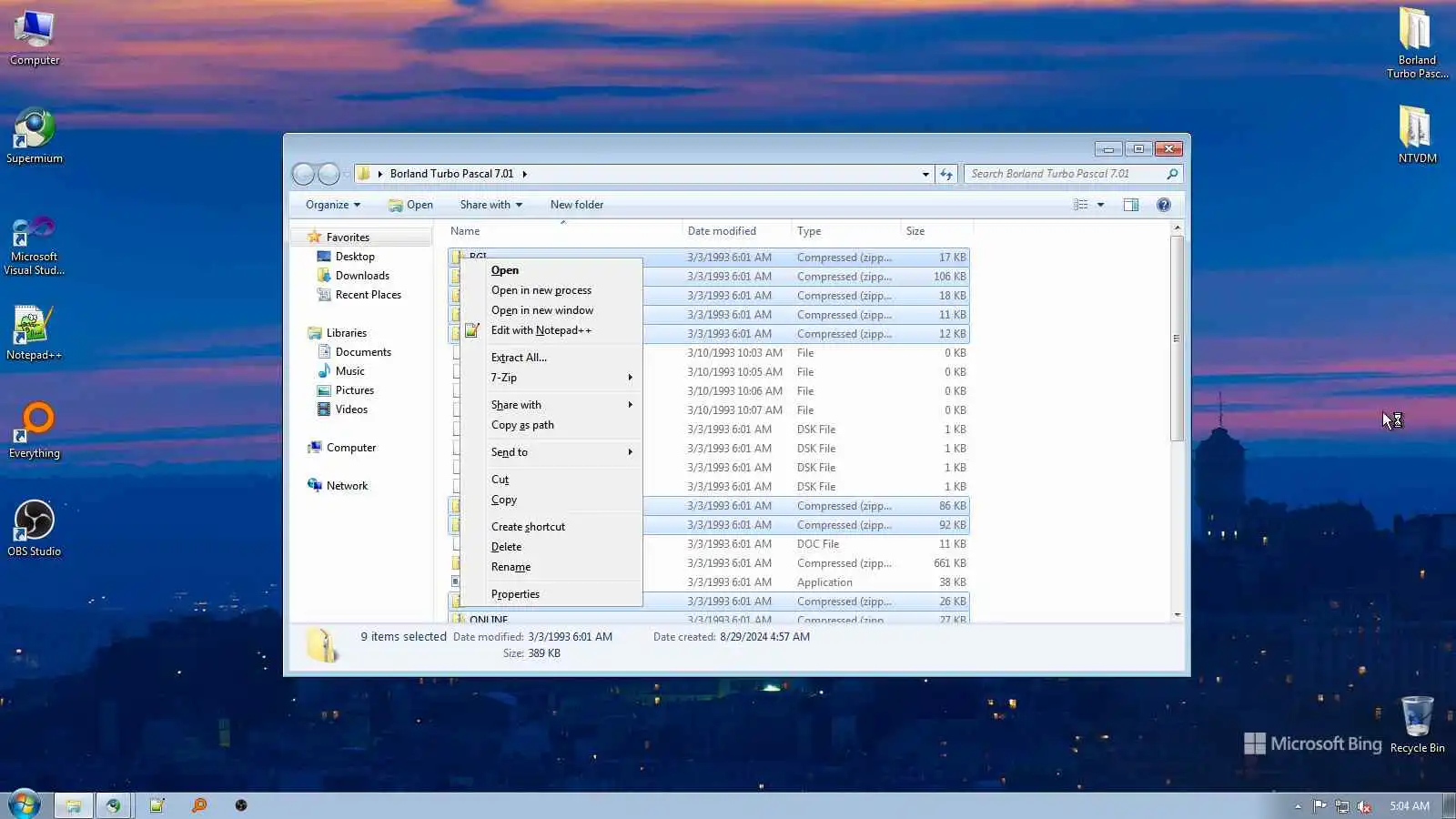
Task: Click the file list vertical scrollbar thumb
Action: point(1177,339)
